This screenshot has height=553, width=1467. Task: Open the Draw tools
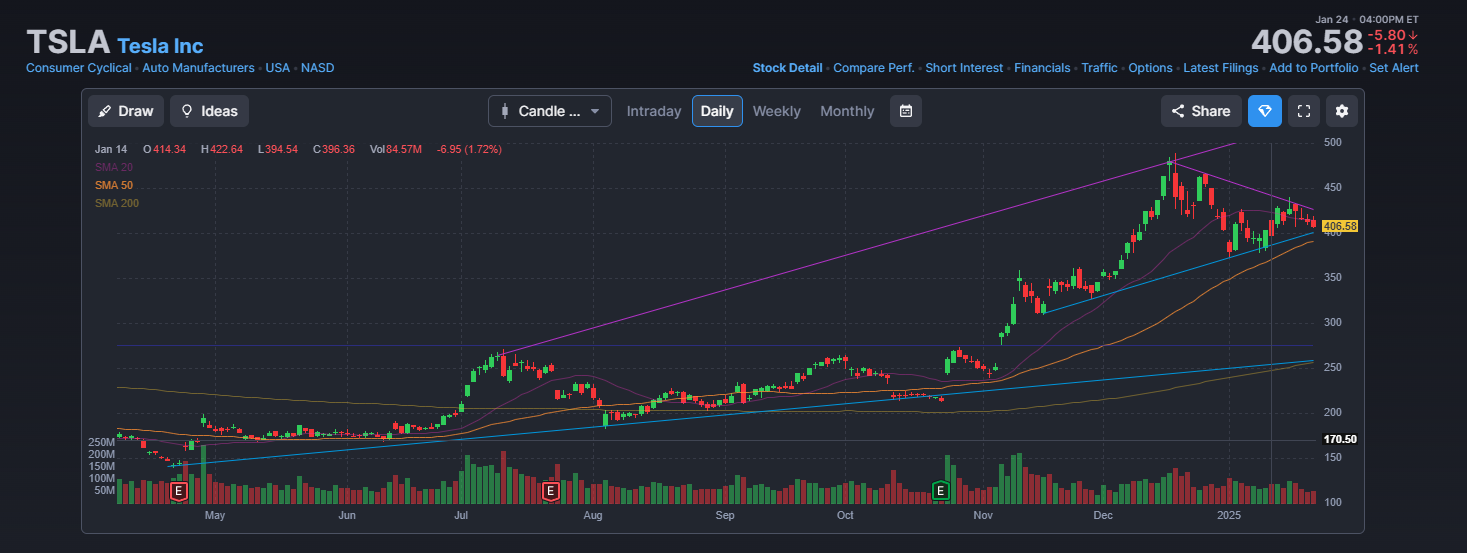click(126, 111)
